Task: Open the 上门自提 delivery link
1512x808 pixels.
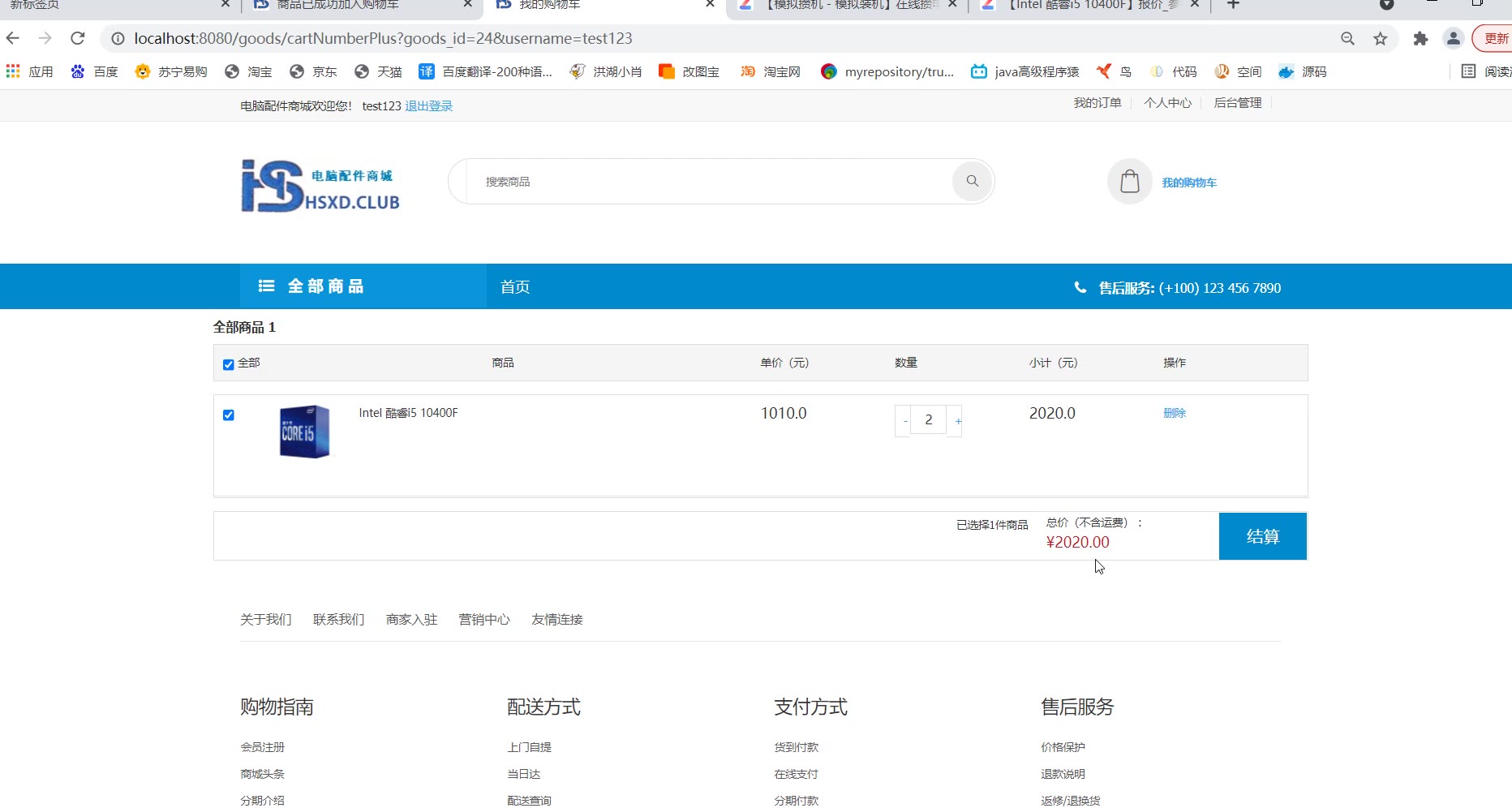Action: pos(530,747)
